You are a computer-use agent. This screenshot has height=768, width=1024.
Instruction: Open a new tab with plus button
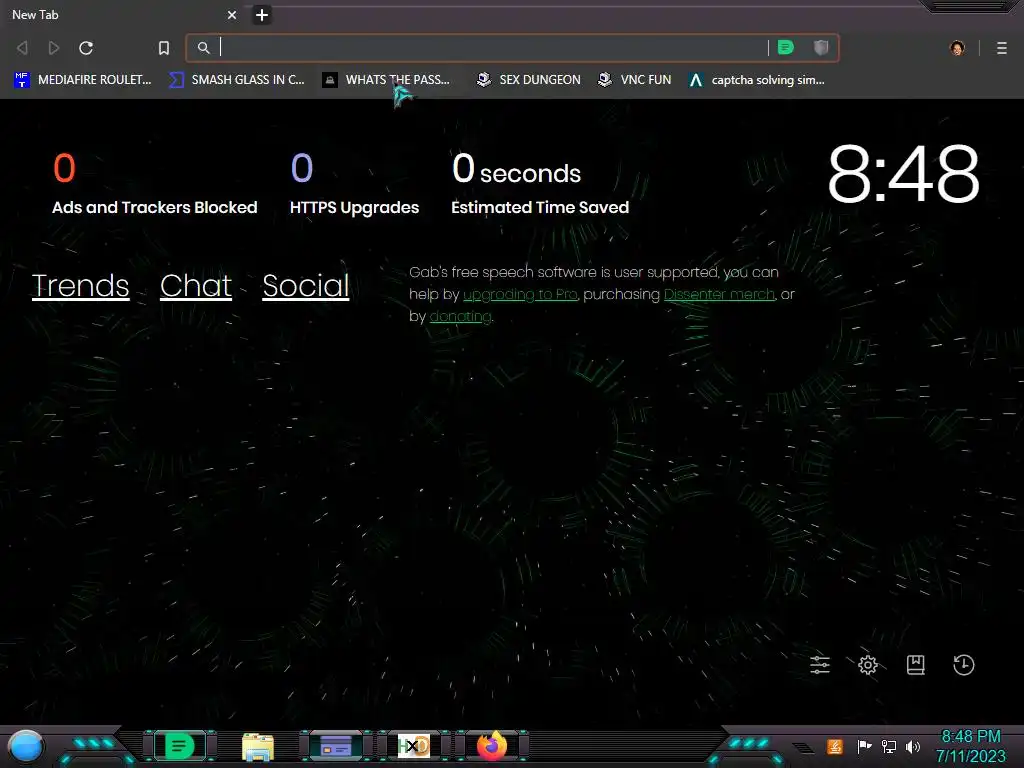point(262,14)
